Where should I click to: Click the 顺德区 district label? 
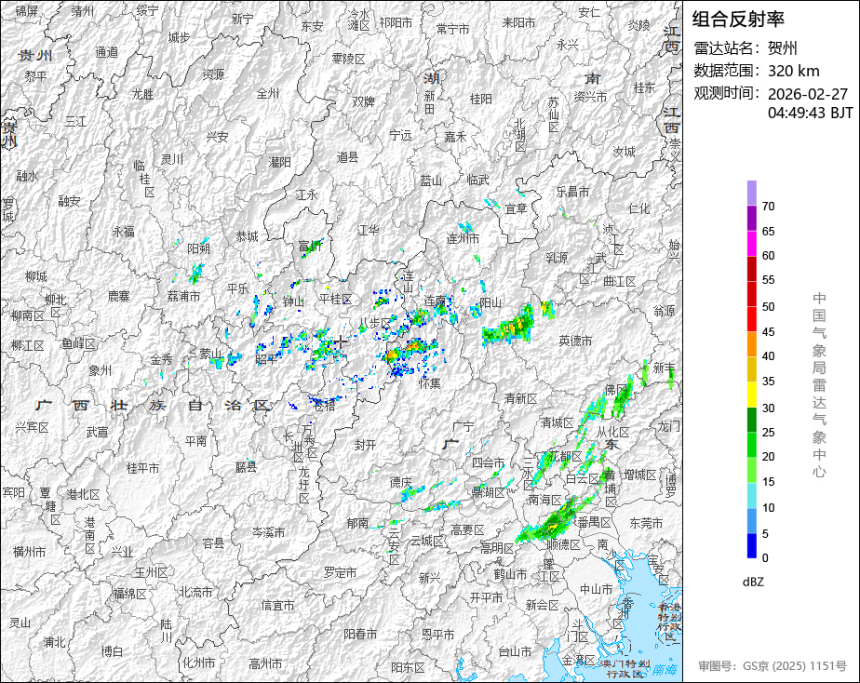[563, 545]
